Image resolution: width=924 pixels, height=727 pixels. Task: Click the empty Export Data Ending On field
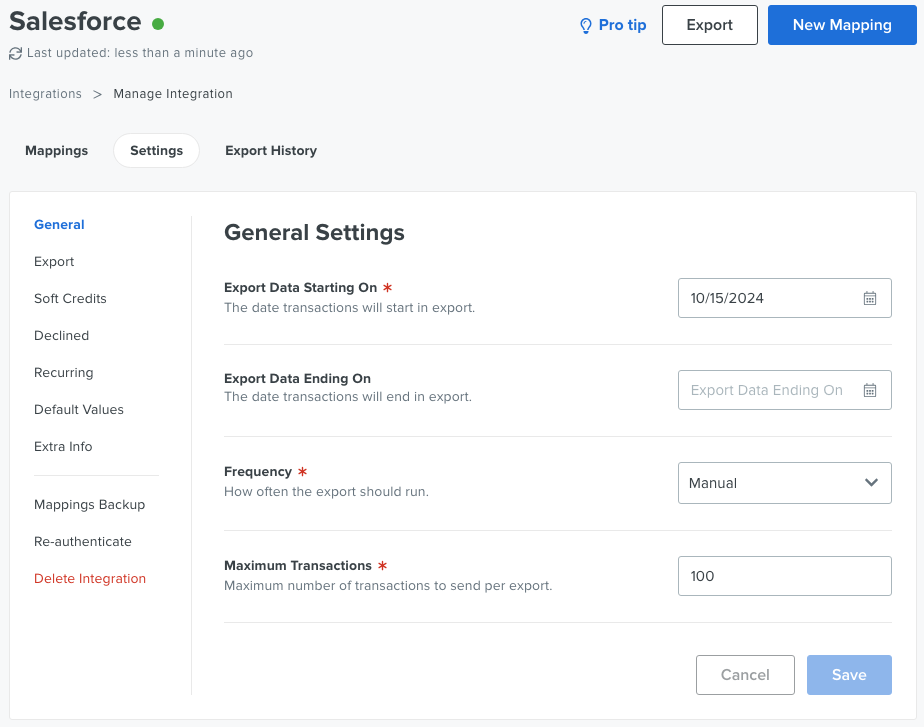[784, 390]
